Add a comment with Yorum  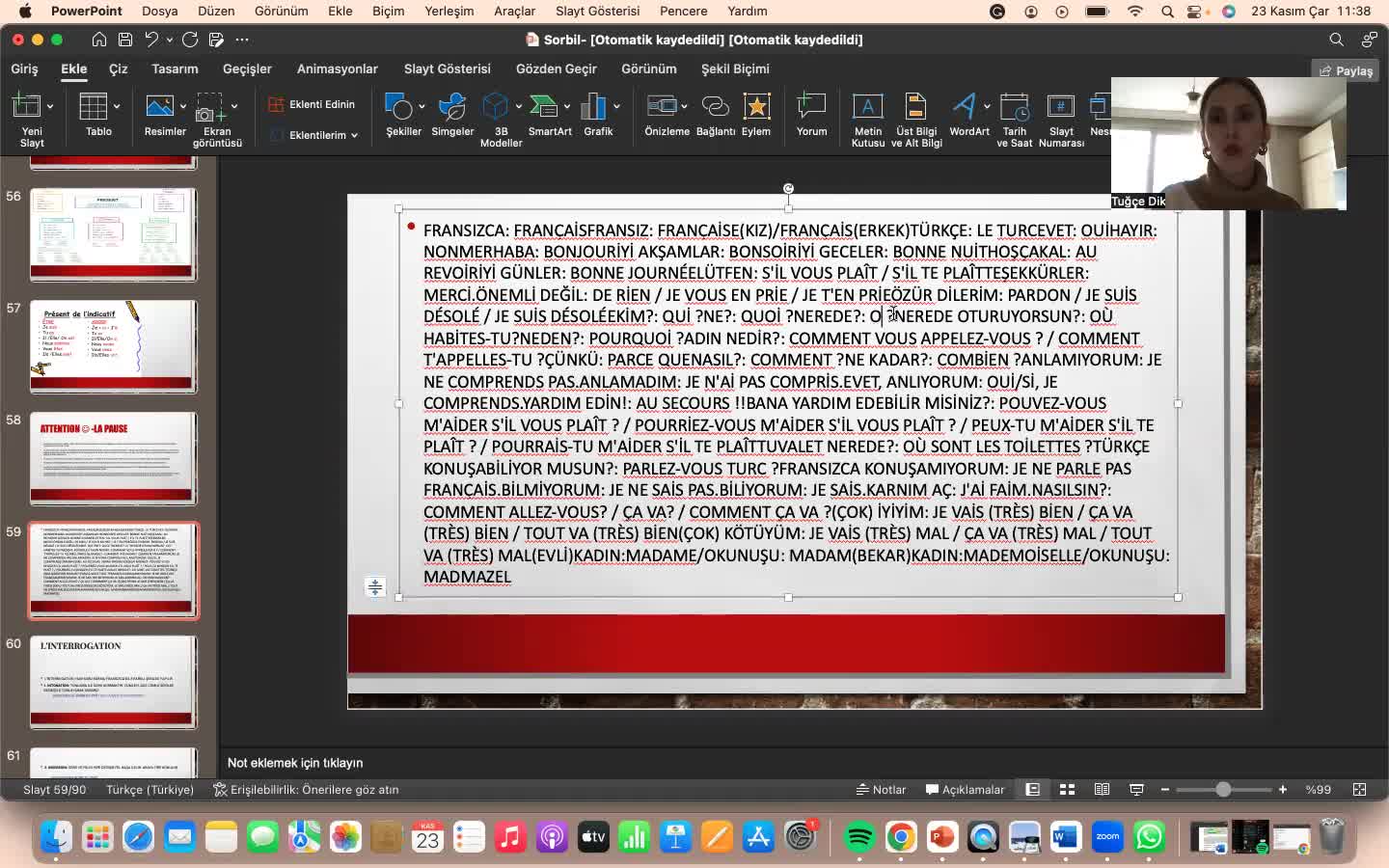coord(811,107)
